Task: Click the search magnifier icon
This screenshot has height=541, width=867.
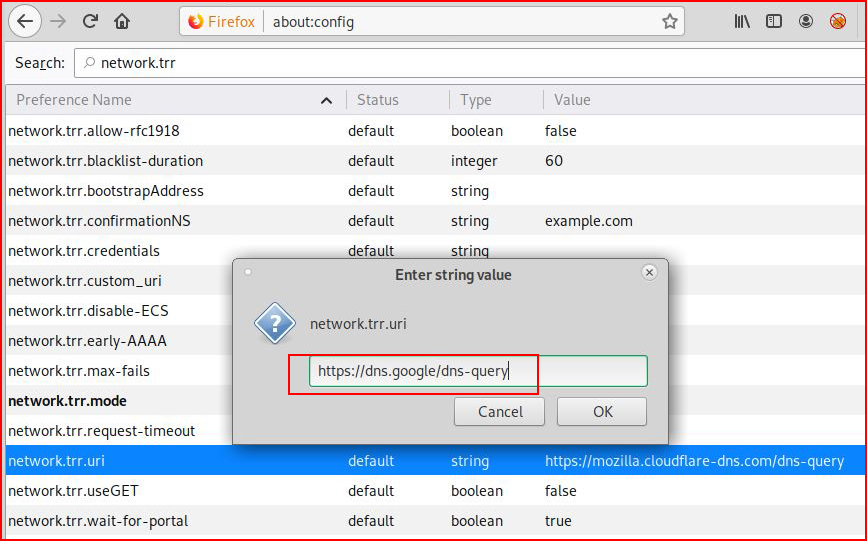Action: click(89, 63)
